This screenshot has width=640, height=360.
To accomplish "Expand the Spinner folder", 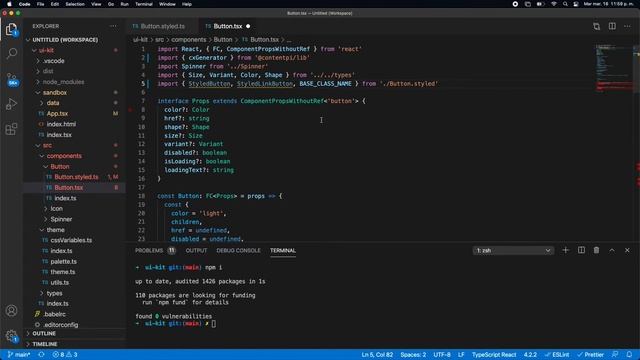I will coord(61,219).
